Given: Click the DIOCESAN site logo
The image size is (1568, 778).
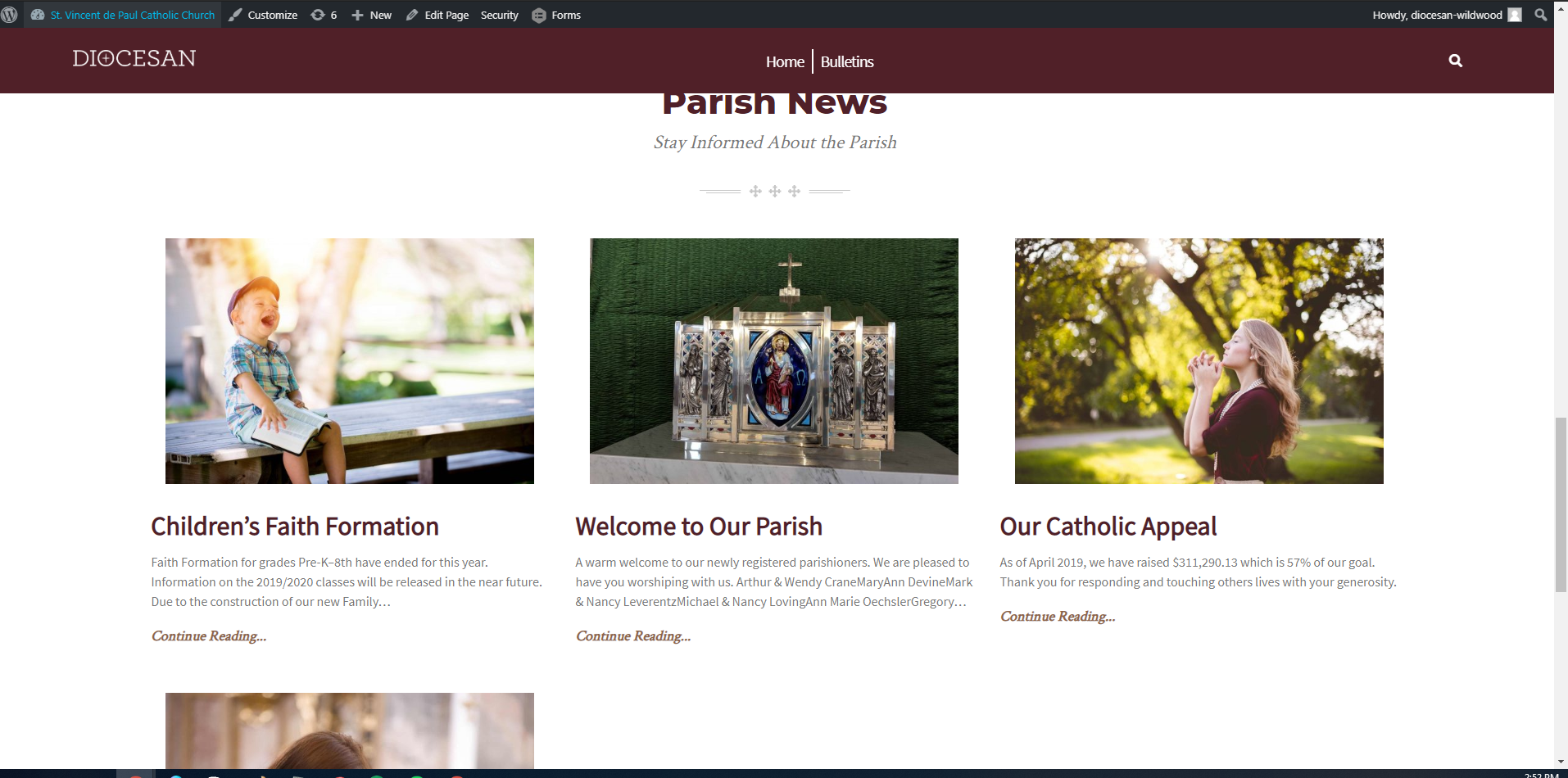Looking at the screenshot, I should tap(134, 58).
